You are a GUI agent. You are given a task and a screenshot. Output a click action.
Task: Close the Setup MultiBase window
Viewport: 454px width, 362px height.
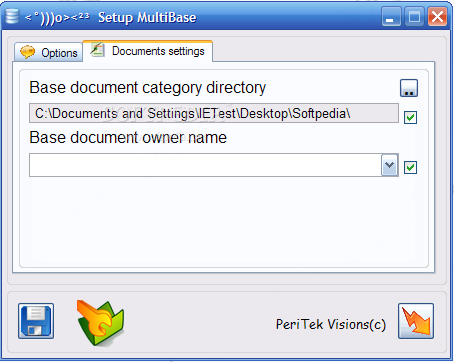[437, 16]
